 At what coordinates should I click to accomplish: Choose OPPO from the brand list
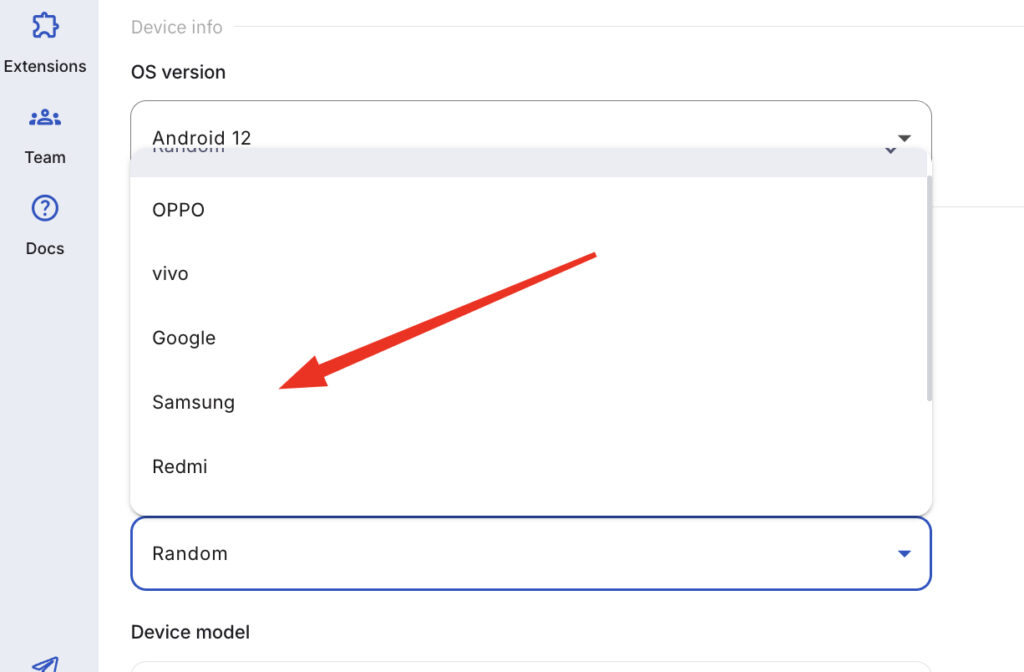click(x=179, y=210)
